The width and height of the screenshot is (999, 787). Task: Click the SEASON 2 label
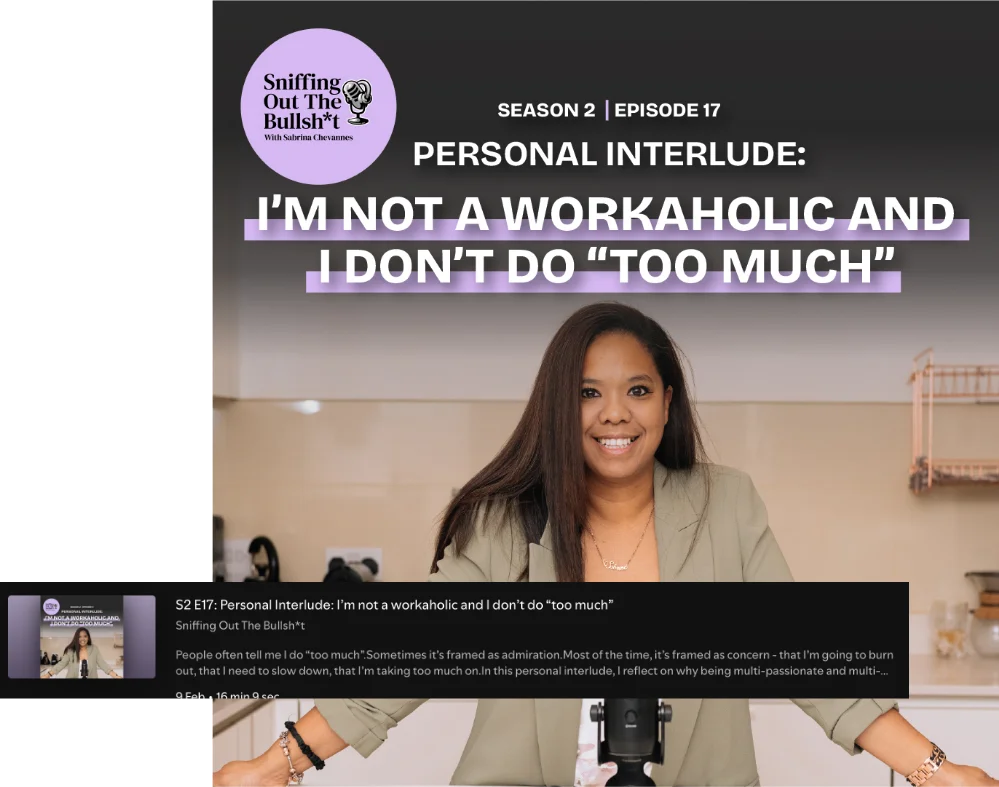pyautogui.click(x=545, y=110)
